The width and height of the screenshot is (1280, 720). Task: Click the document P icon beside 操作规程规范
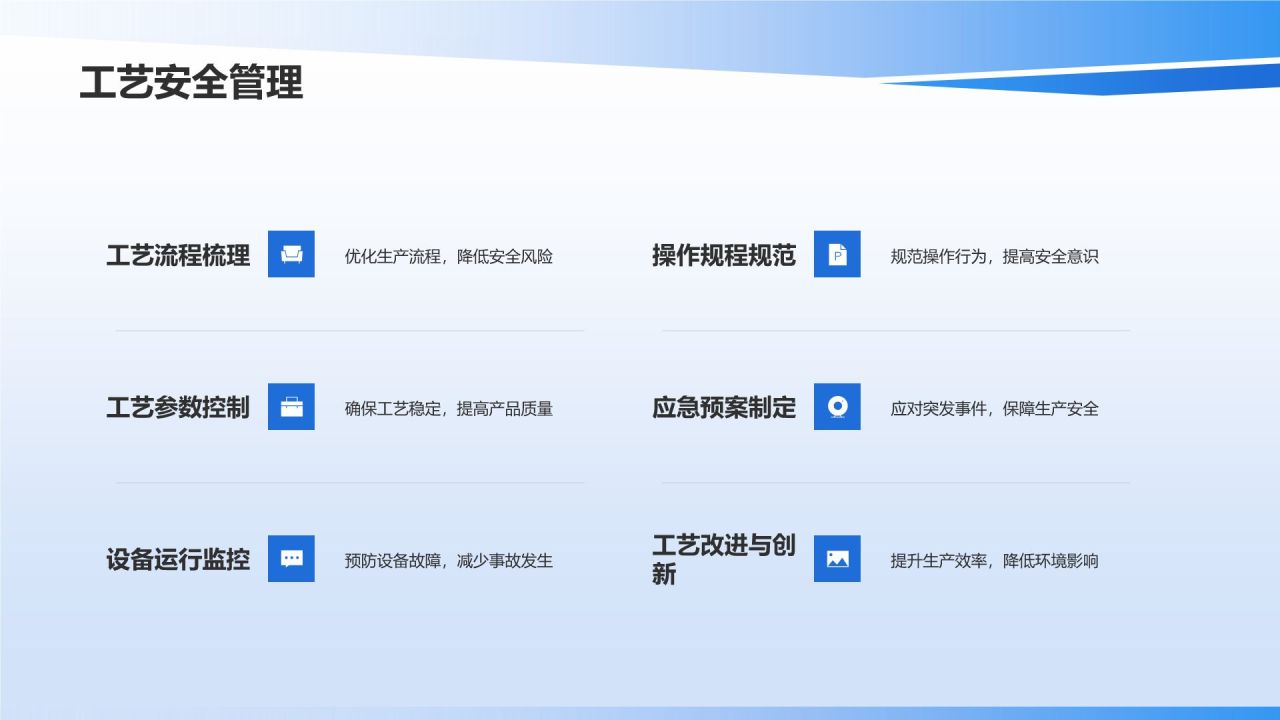coord(837,254)
